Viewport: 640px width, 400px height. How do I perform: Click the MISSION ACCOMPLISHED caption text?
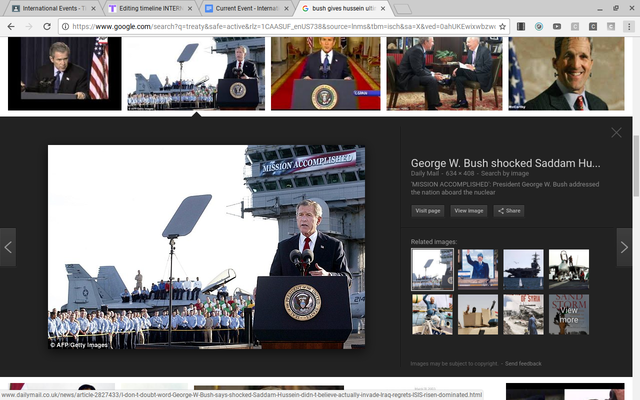pyautogui.click(x=505, y=188)
